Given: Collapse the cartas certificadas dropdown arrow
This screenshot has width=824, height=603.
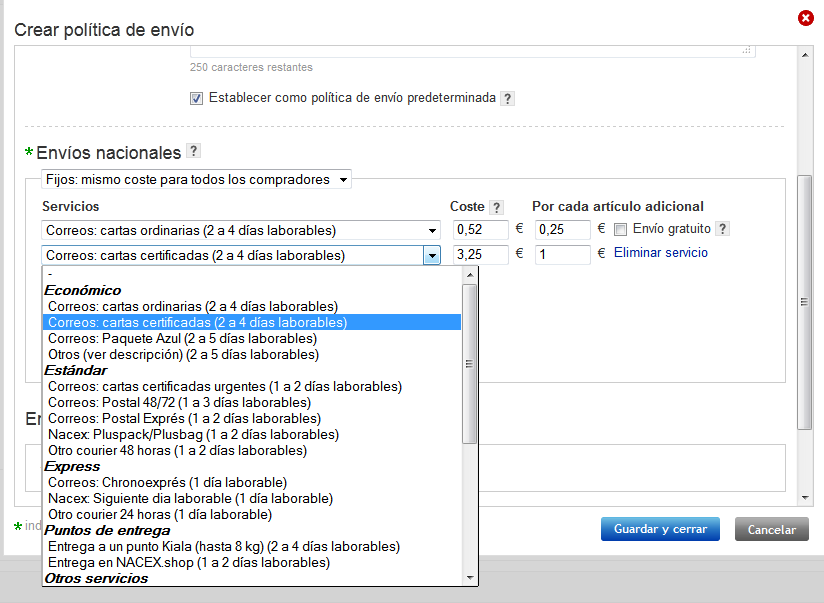Looking at the screenshot, I should (x=432, y=255).
